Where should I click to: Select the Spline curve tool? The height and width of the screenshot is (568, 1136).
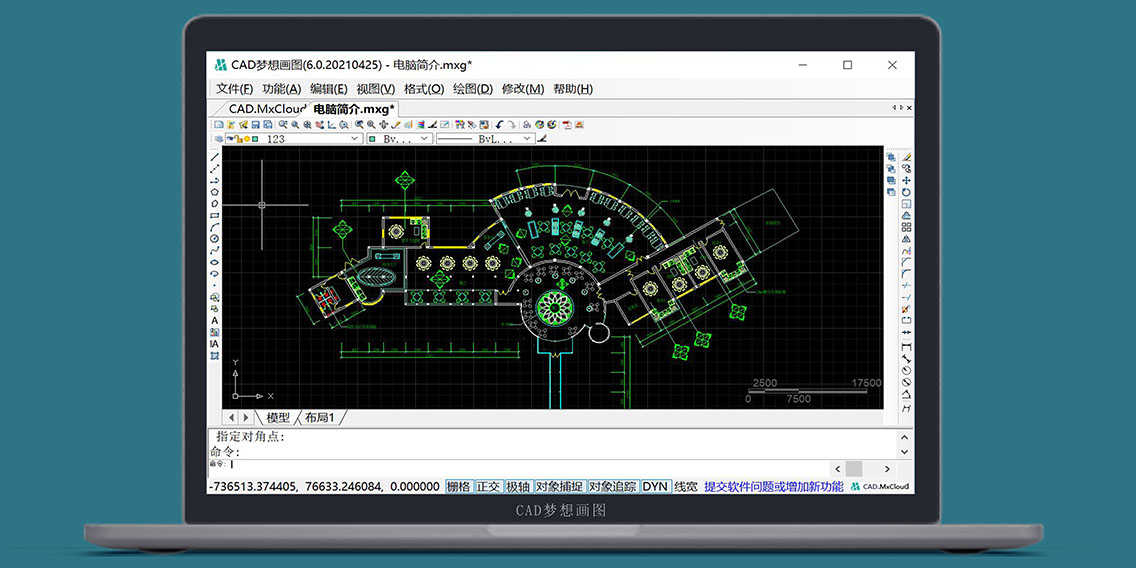coord(215,251)
